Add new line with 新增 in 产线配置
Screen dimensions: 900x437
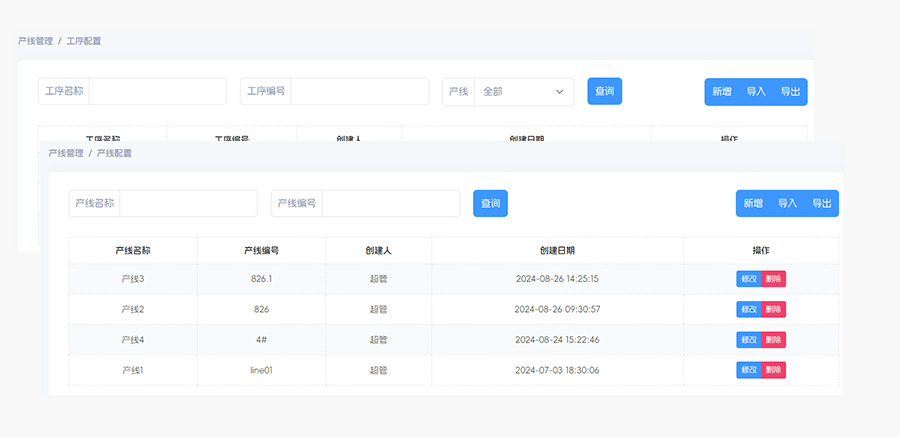click(753, 204)
